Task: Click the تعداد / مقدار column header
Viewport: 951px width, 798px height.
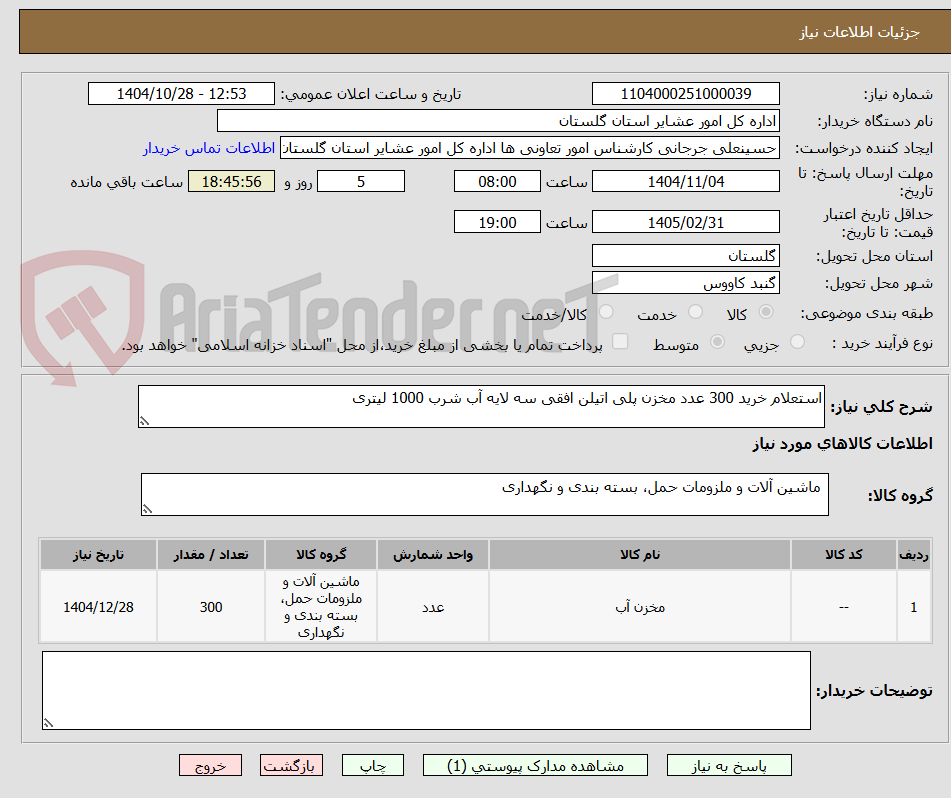Action: point(211,555)
